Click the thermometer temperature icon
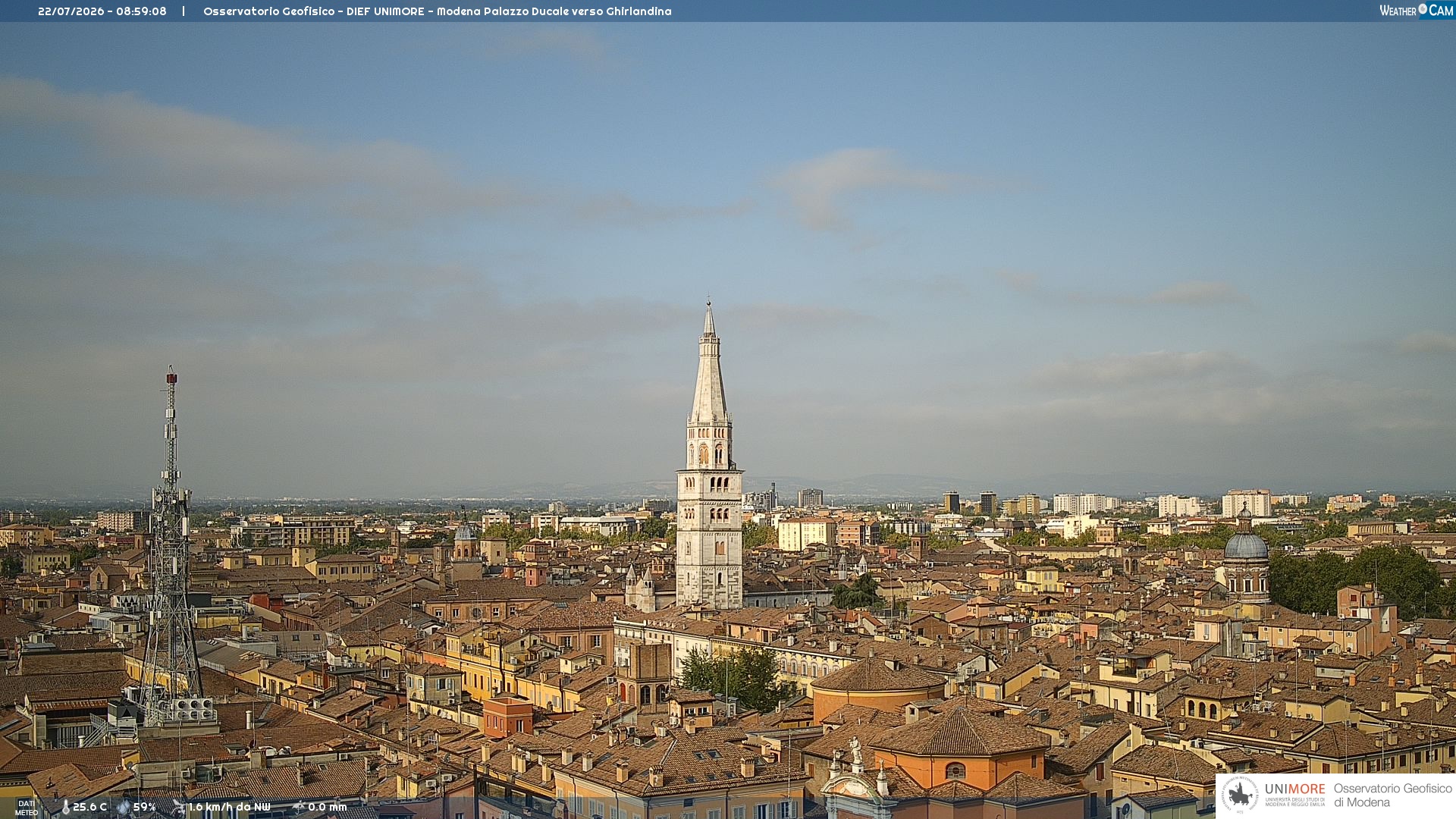 coord(65,808)
